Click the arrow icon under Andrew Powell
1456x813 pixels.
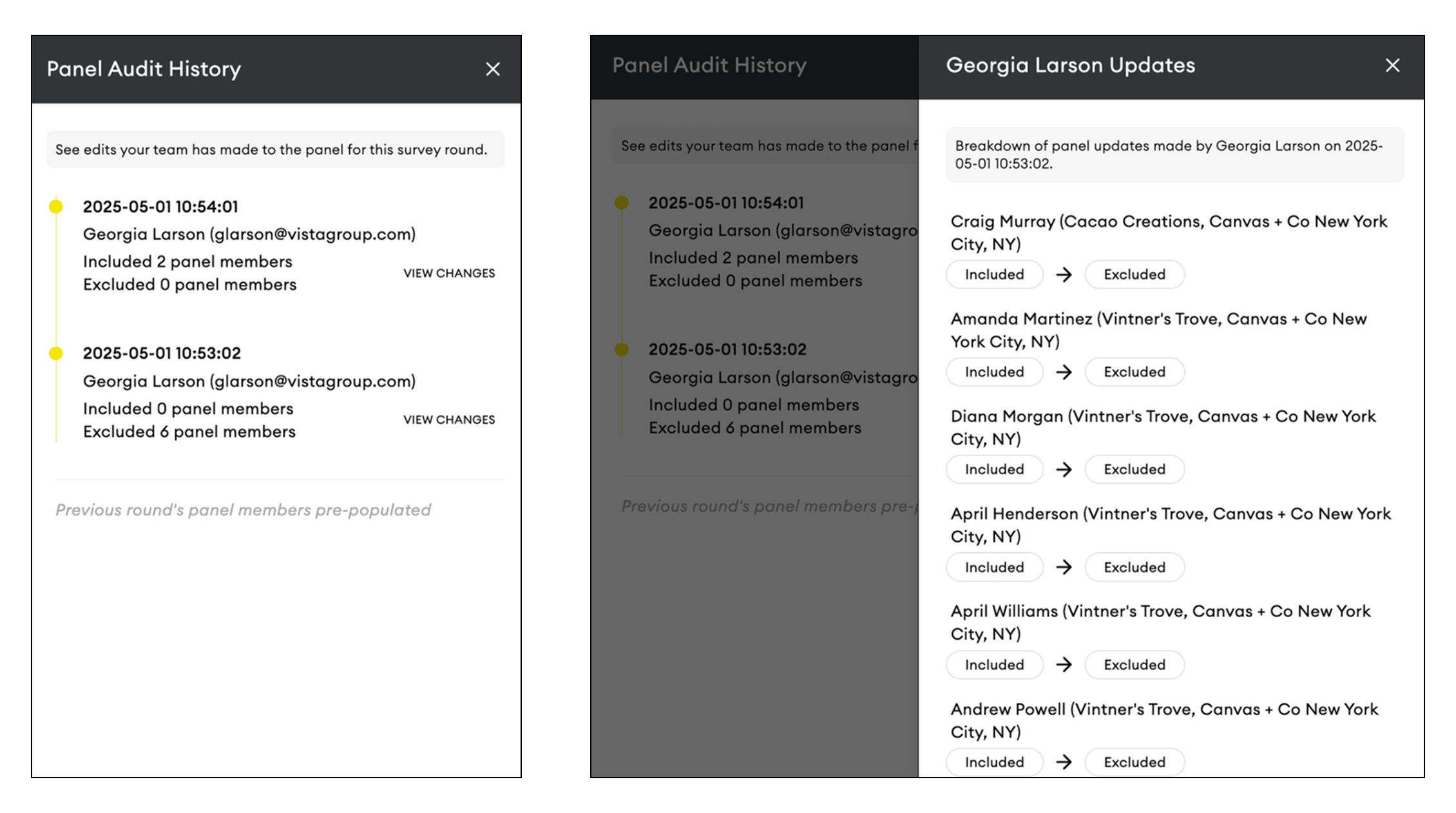click(x=1064, y=762)
